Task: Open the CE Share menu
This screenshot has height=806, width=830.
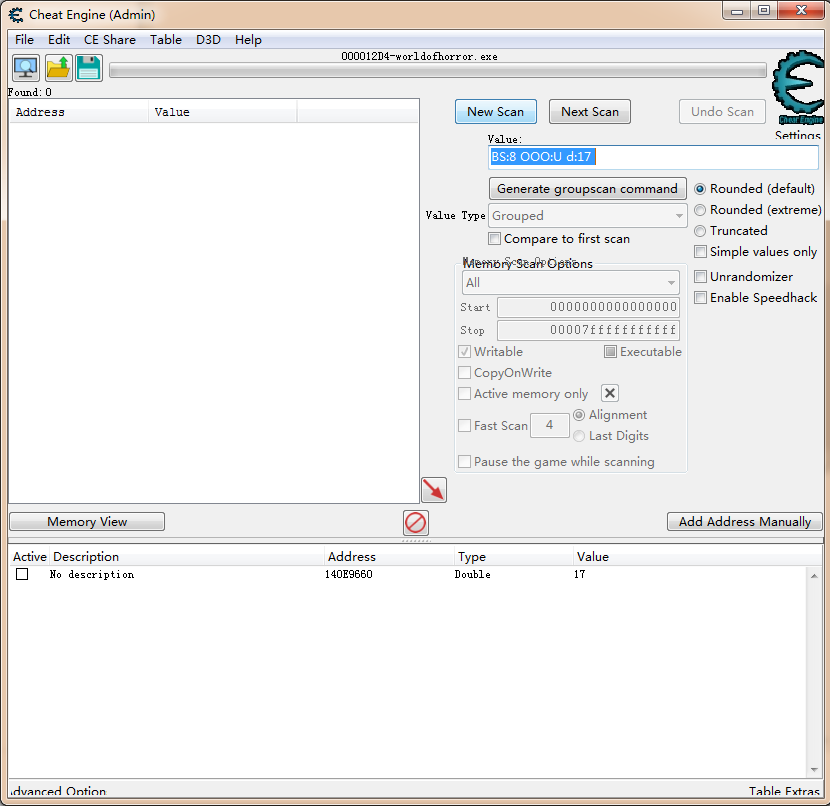Action: pos(110,40)
